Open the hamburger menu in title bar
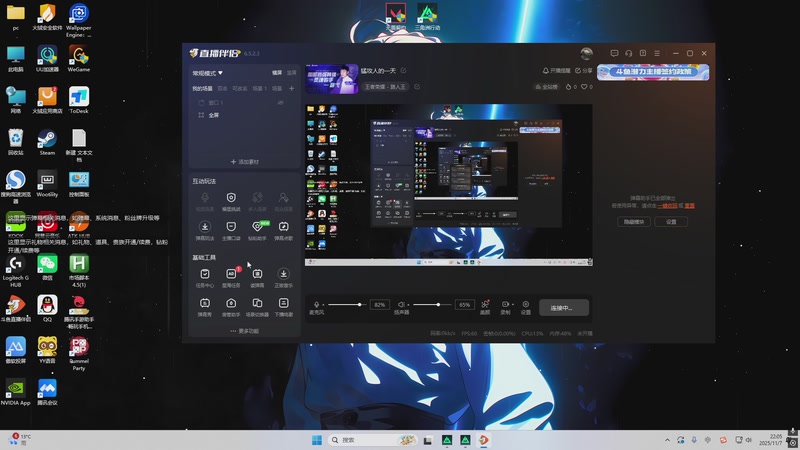The width and height of the screenshot is (800, 450). (x=657, y=53)
